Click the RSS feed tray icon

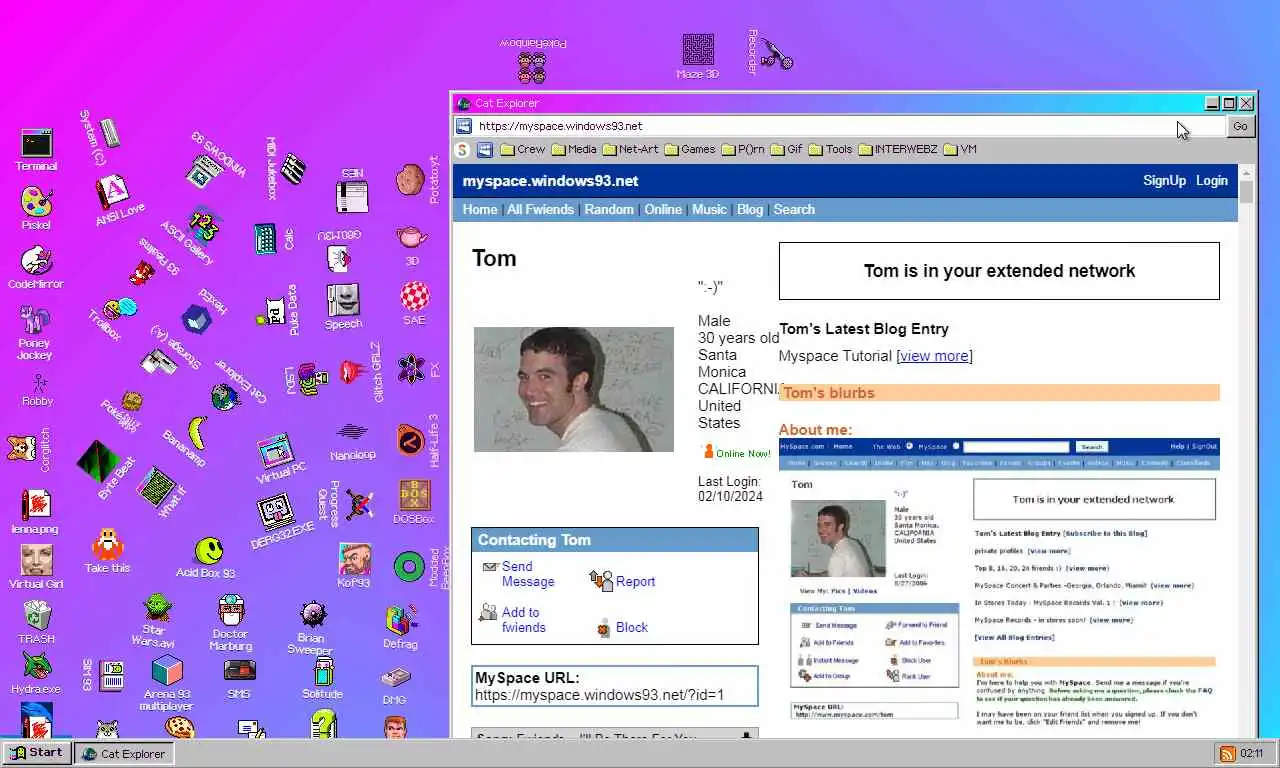point(1226,753)
